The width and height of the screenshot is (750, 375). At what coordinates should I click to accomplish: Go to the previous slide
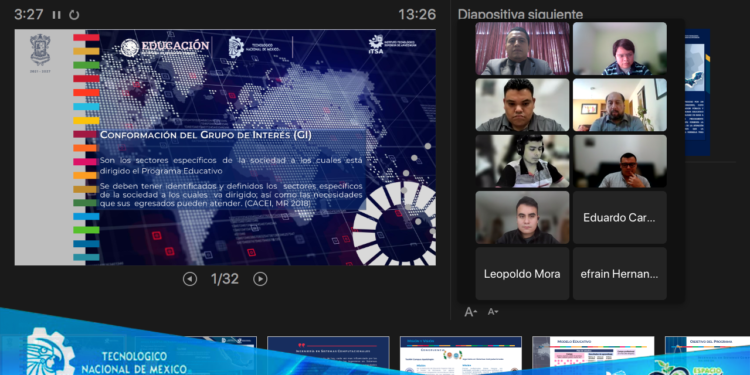(x=190, y=279)
